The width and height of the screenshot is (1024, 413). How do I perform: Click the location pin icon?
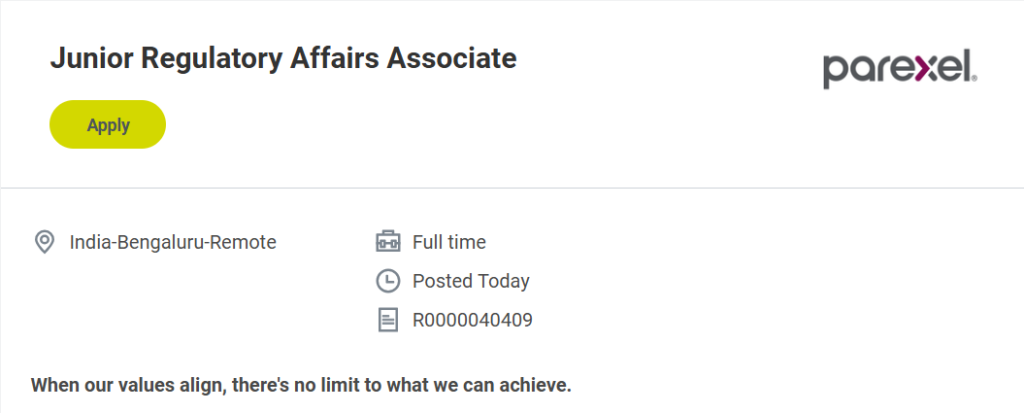[x=44, y=242]
